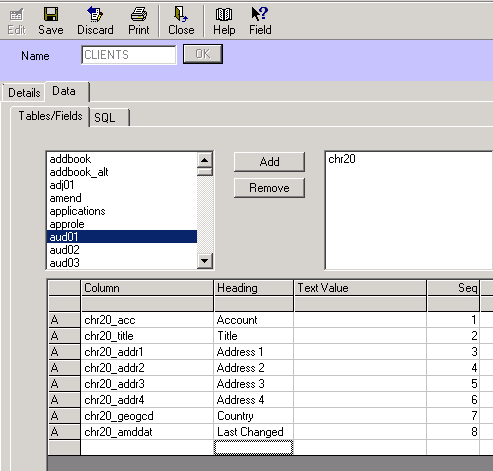The width and height of the screenshot is (493, 471).
Task: Click the table list scroll up arrow
Action: point(205,160)
